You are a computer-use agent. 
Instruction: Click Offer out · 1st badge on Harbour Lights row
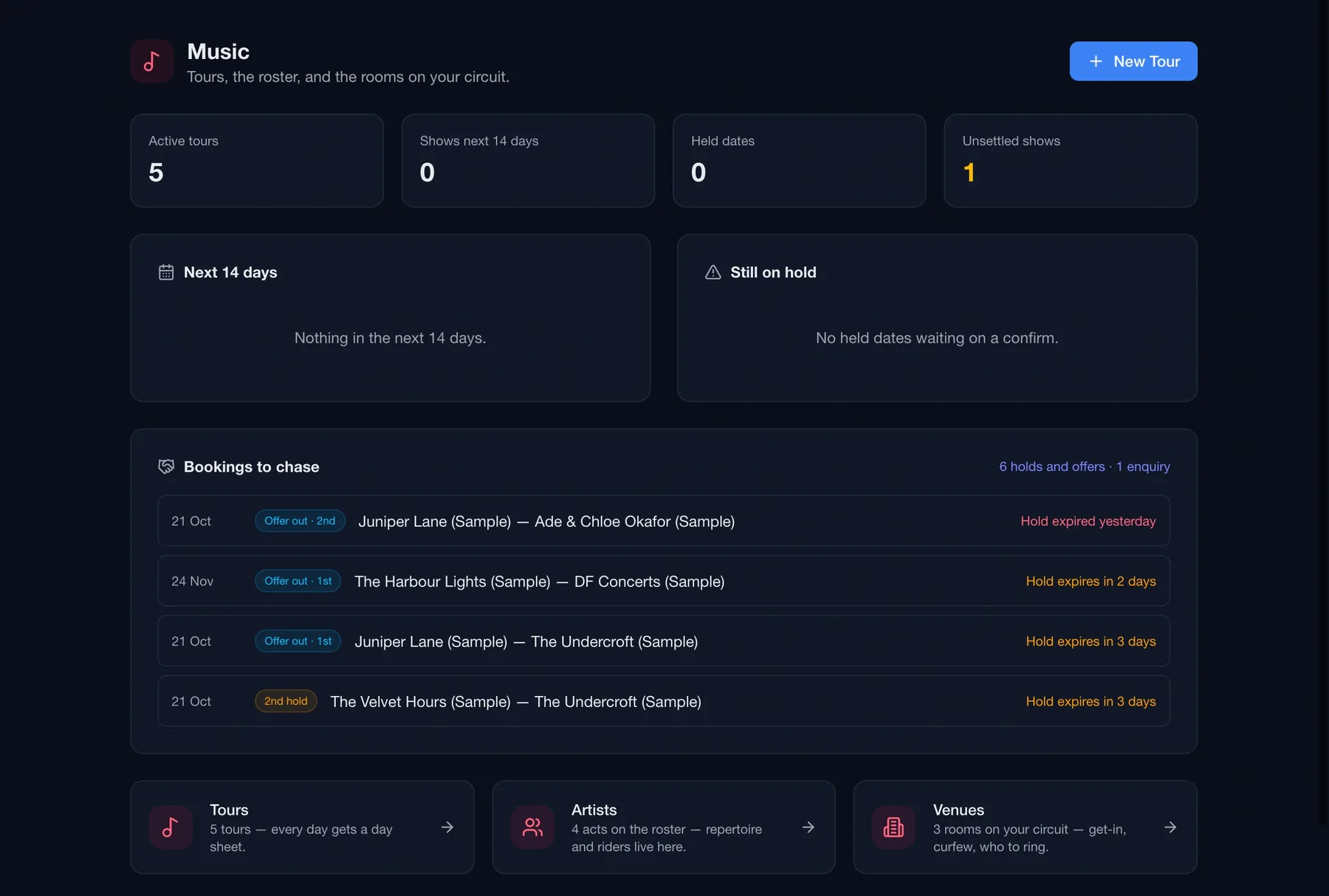298,581
